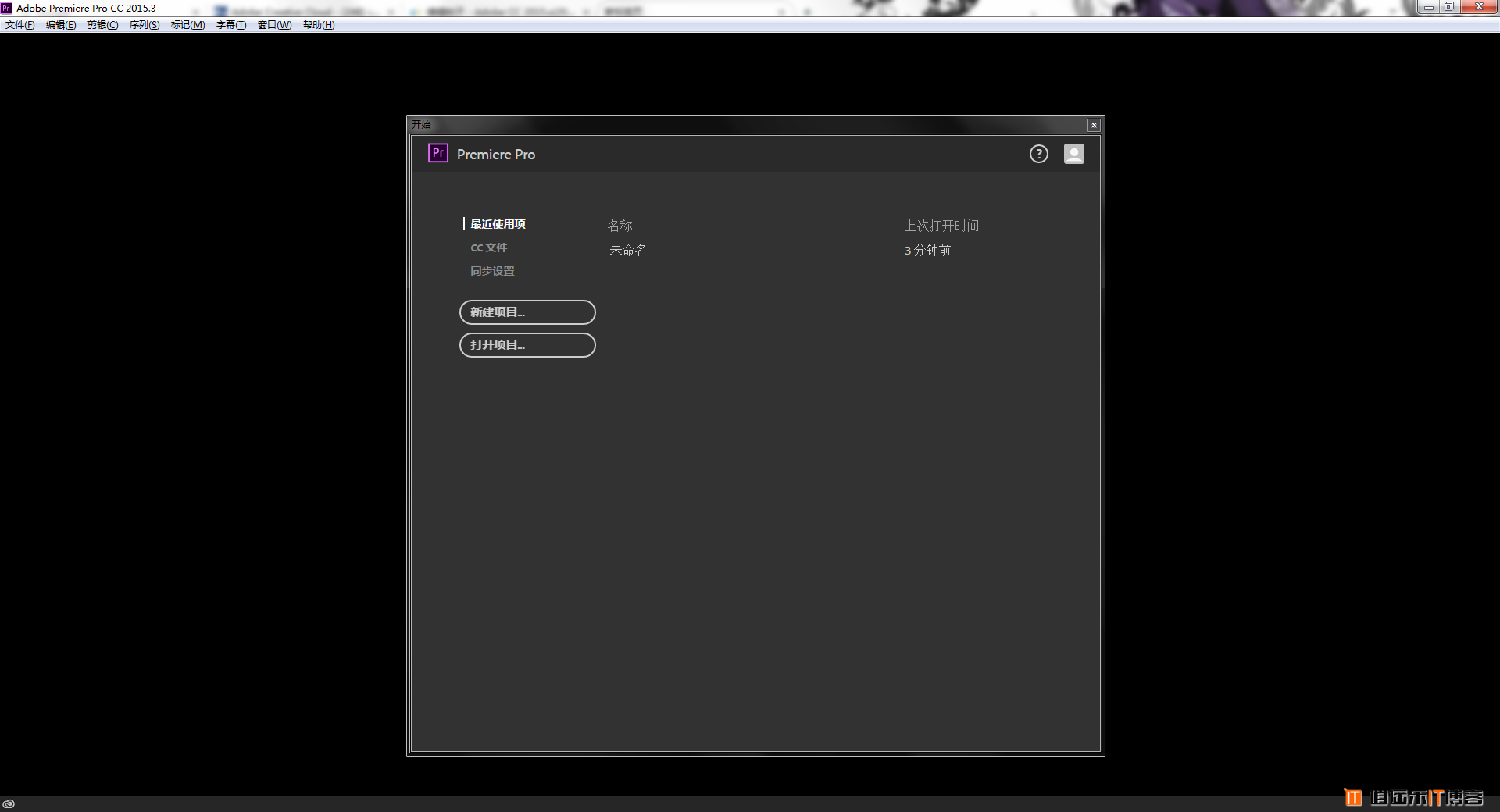
Task: Click the 名称 column header
Action: pyautogui.click(x=620, y=226)
